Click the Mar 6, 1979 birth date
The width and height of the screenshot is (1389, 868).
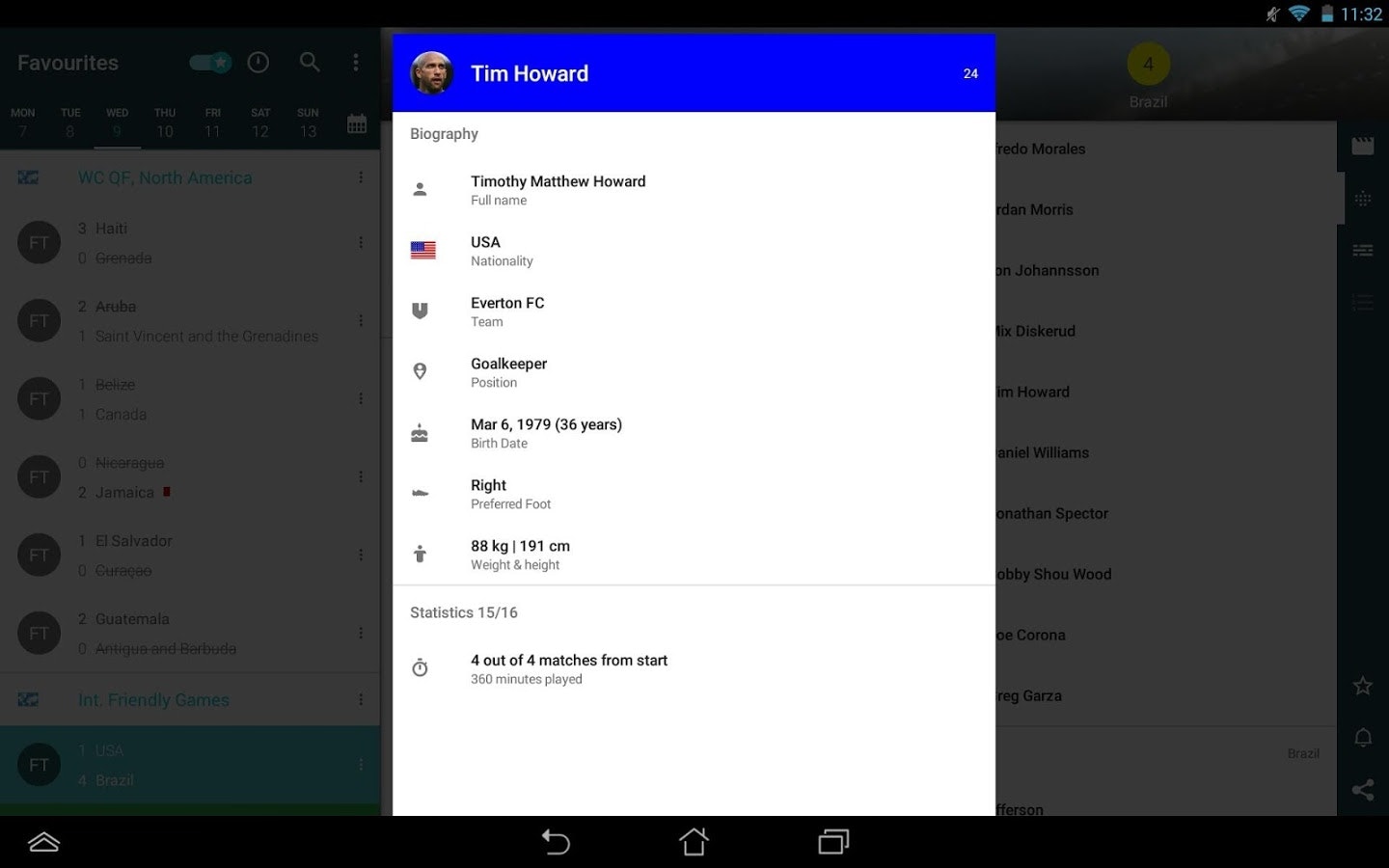pyautogui.click(x=546, y=424)
